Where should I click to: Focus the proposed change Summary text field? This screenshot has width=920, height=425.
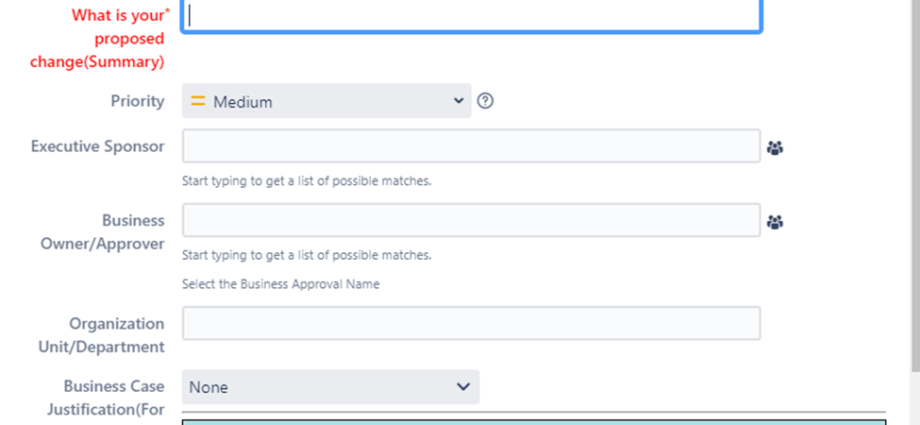pos(471,16)
